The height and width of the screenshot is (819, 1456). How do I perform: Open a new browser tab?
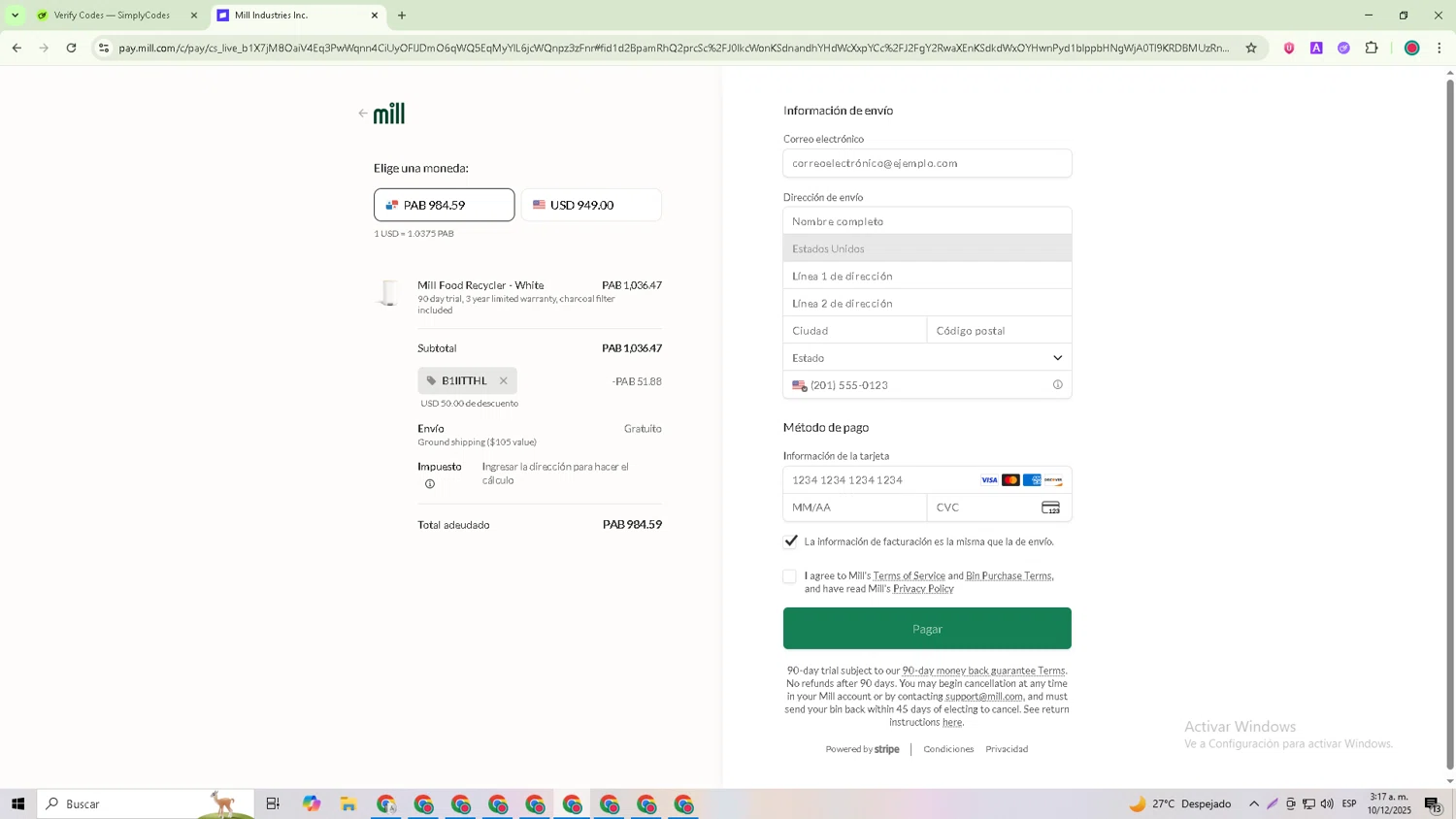click(x=402, y=16)
